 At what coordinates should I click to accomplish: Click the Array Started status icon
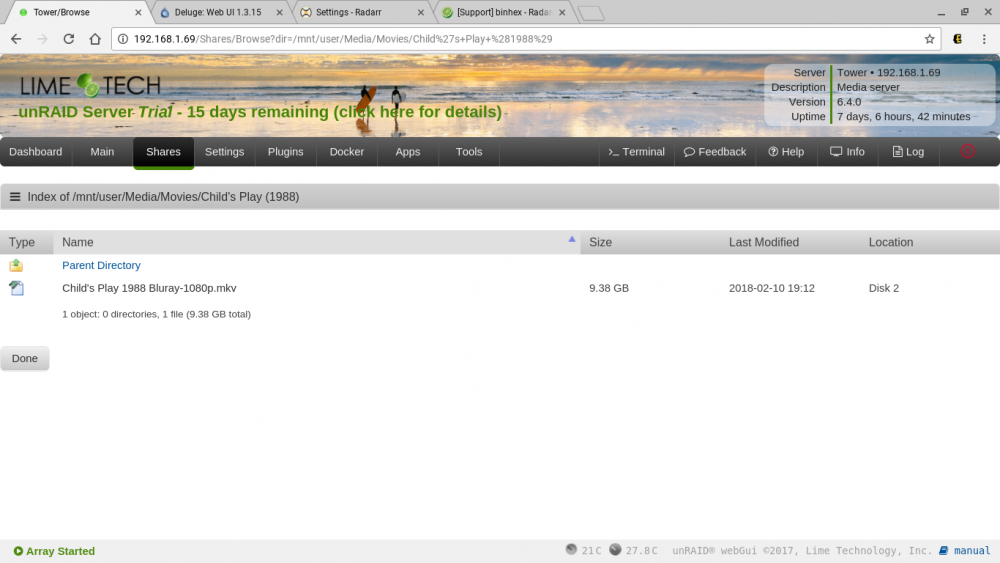pyautogui.click(x=18, y=551)
